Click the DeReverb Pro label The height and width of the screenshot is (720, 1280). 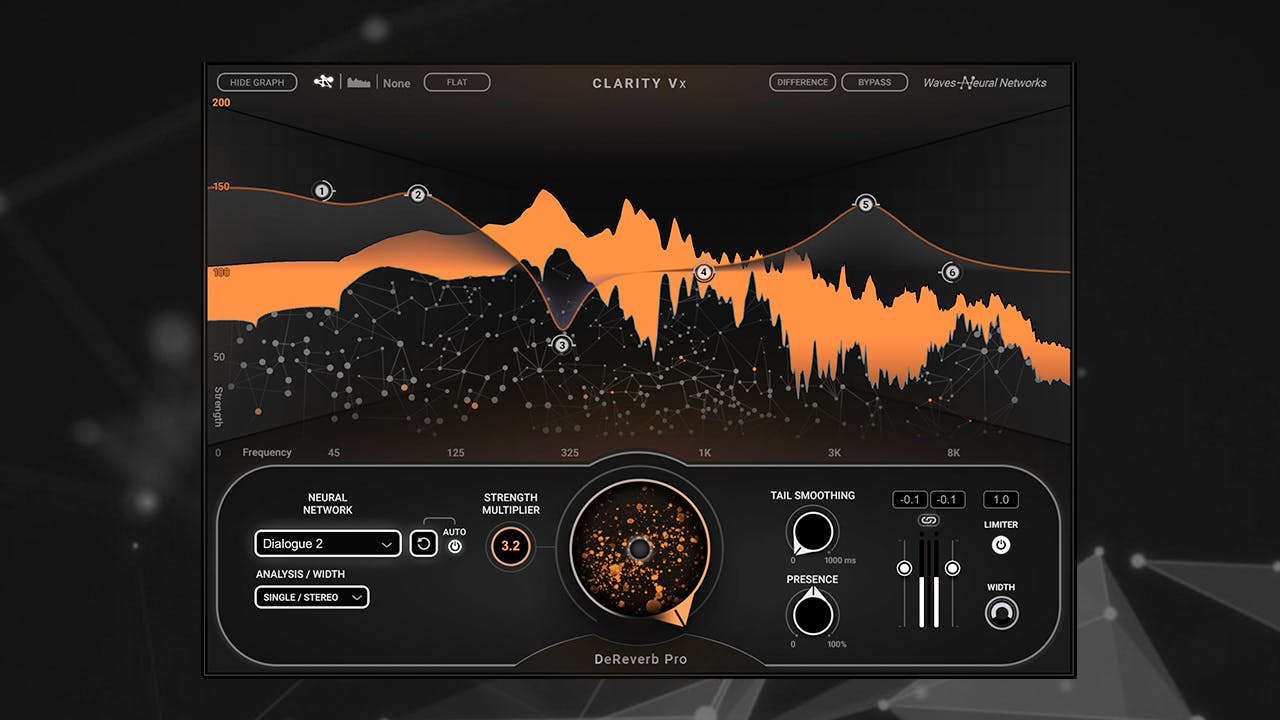(x=640, y=659)
